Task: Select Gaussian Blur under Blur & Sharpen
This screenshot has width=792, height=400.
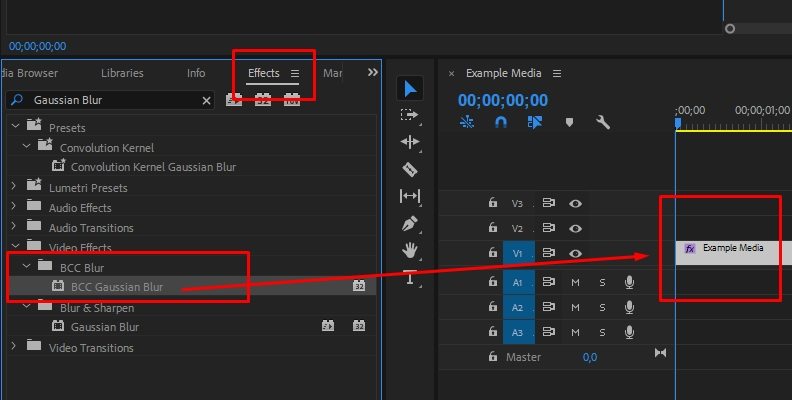Action: pyautogui.click(x=105, y=327)
